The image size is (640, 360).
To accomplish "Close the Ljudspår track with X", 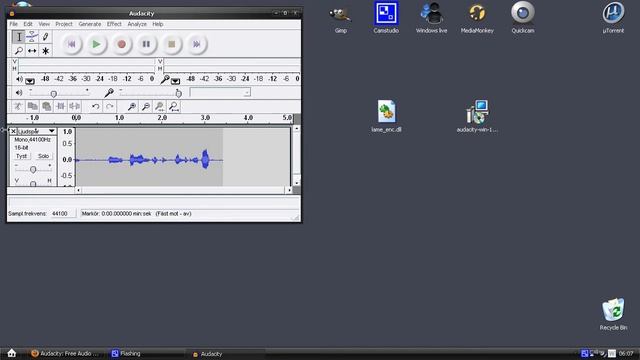I will coord(13,131).
